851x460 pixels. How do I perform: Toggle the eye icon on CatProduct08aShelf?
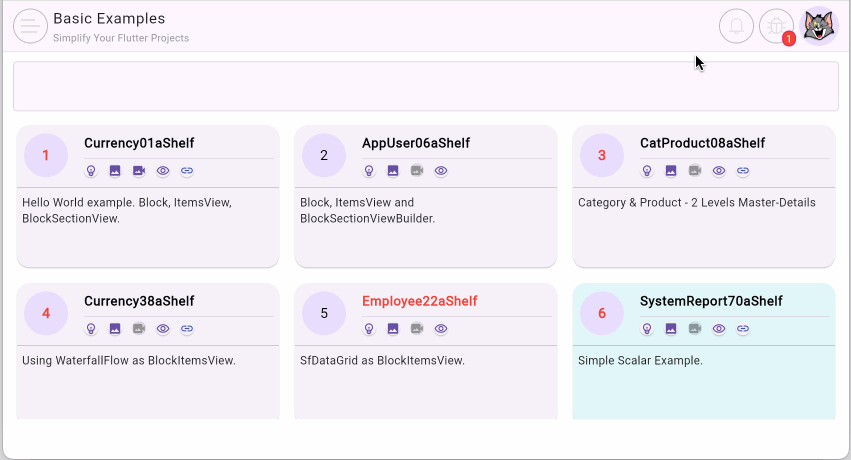click(x=719, y=171)
